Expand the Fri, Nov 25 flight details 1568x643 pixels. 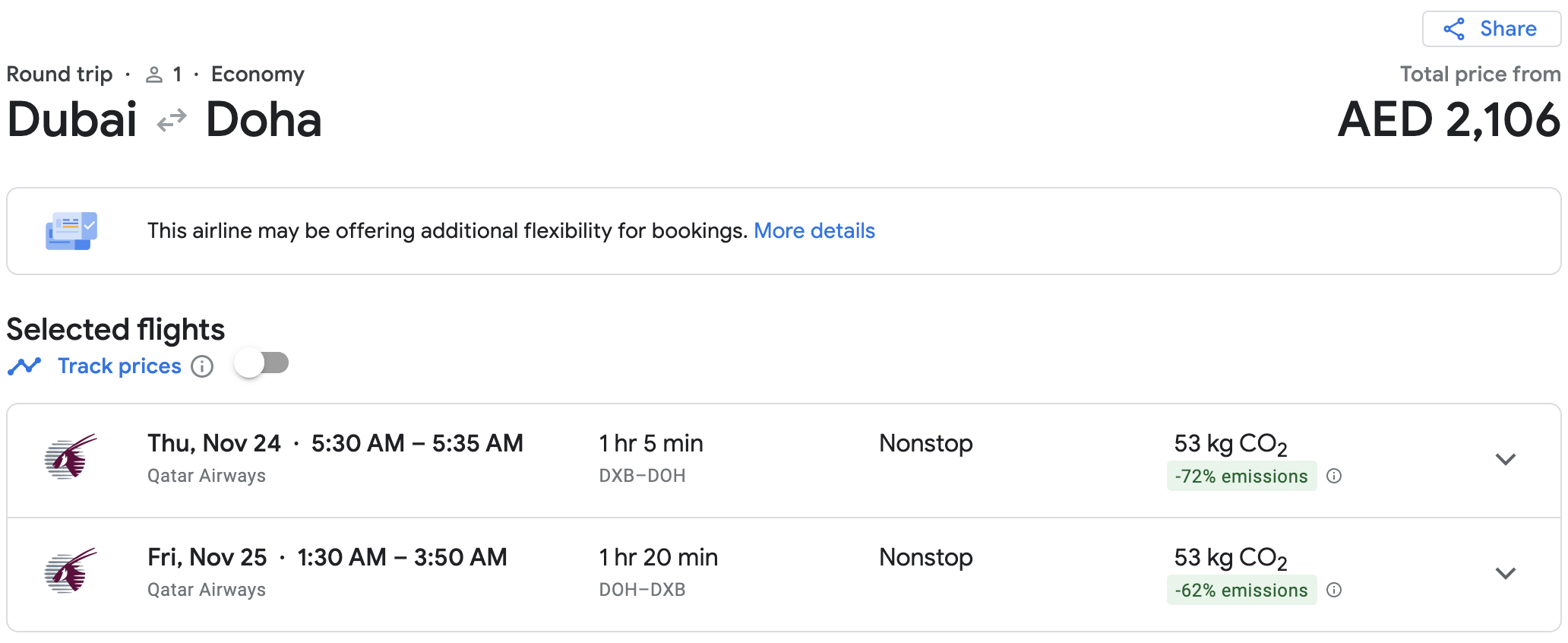tap(1505, 573)
